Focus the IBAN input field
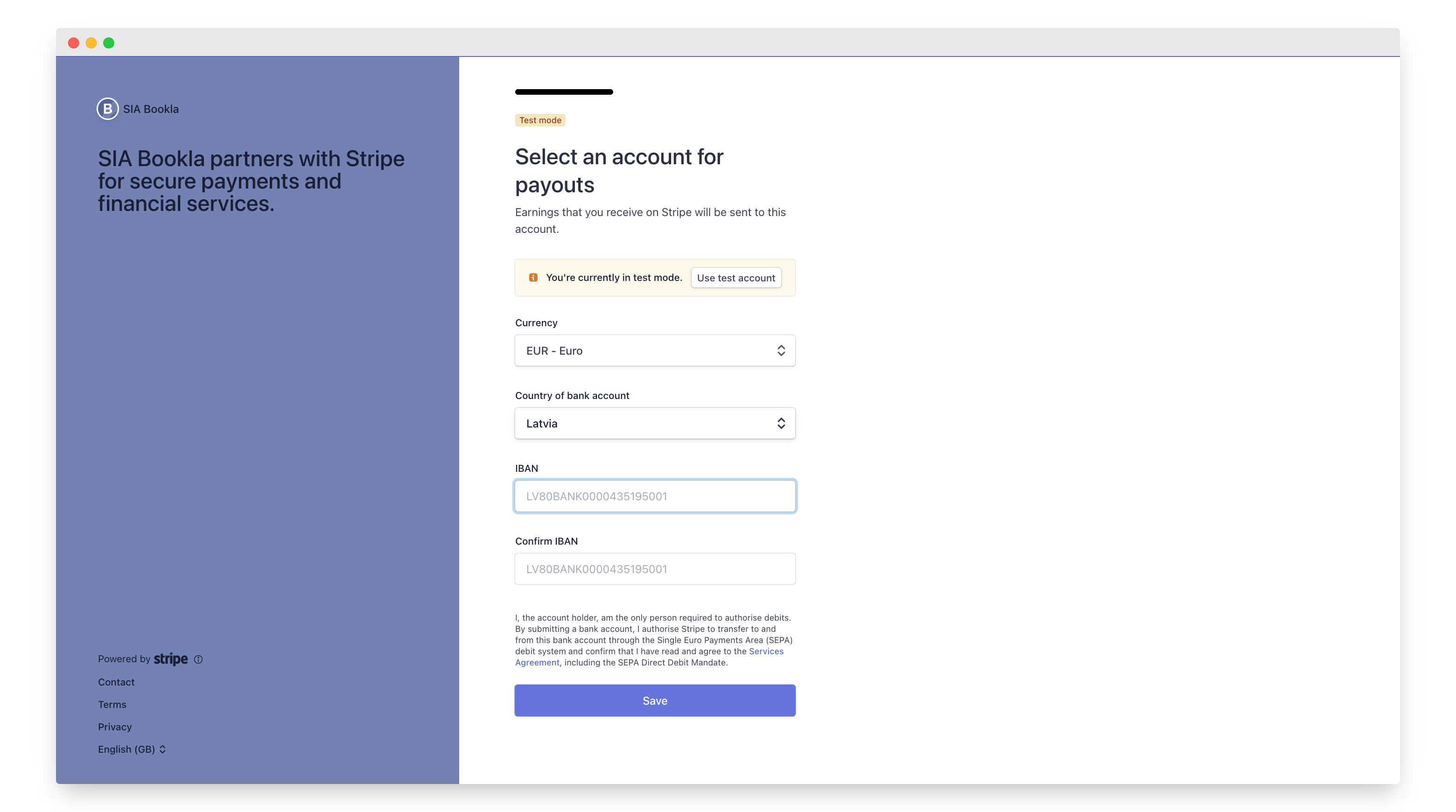1456x812 pixels. tap(655, 496)
